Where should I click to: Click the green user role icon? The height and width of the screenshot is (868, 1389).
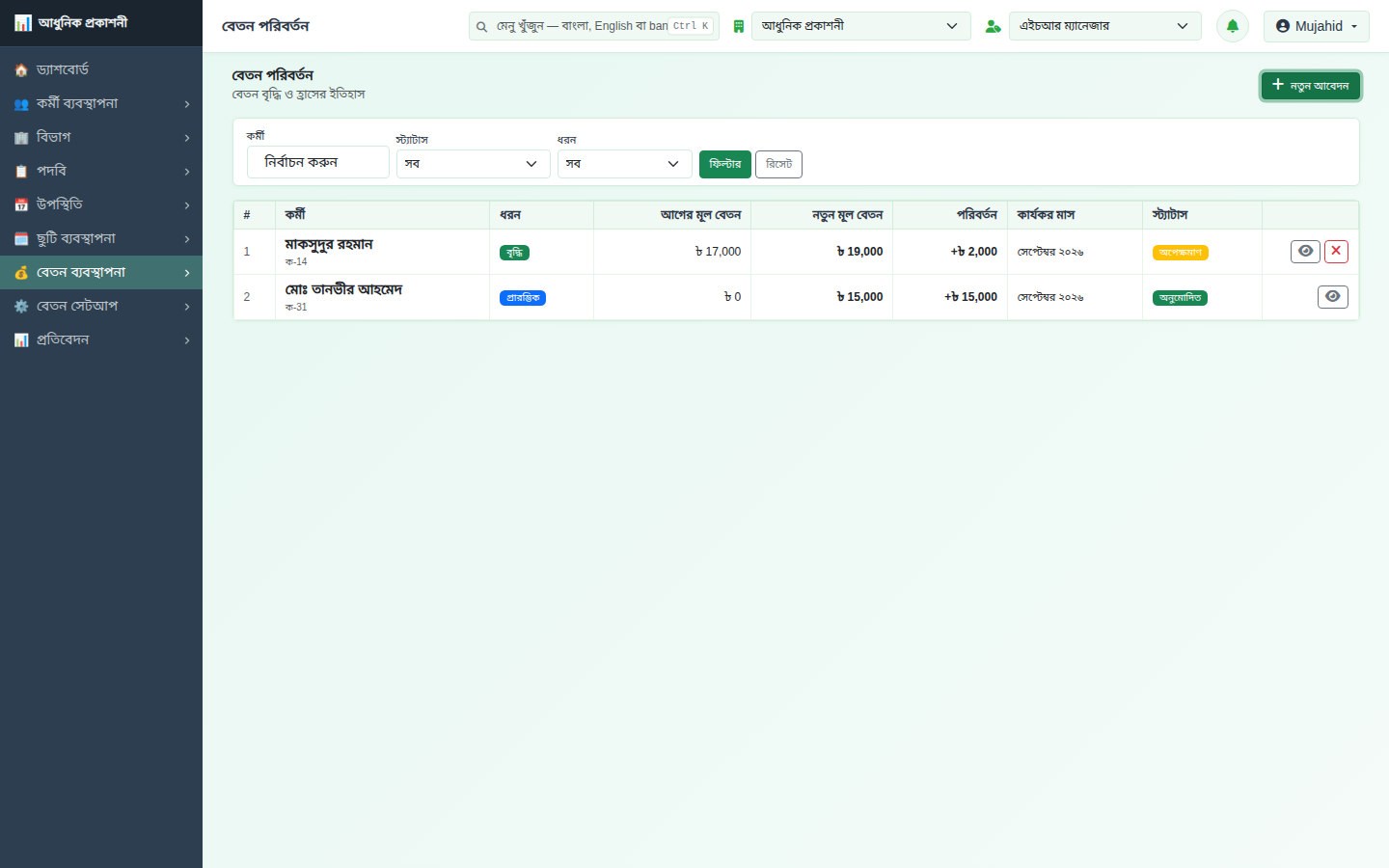click(993, 27)
